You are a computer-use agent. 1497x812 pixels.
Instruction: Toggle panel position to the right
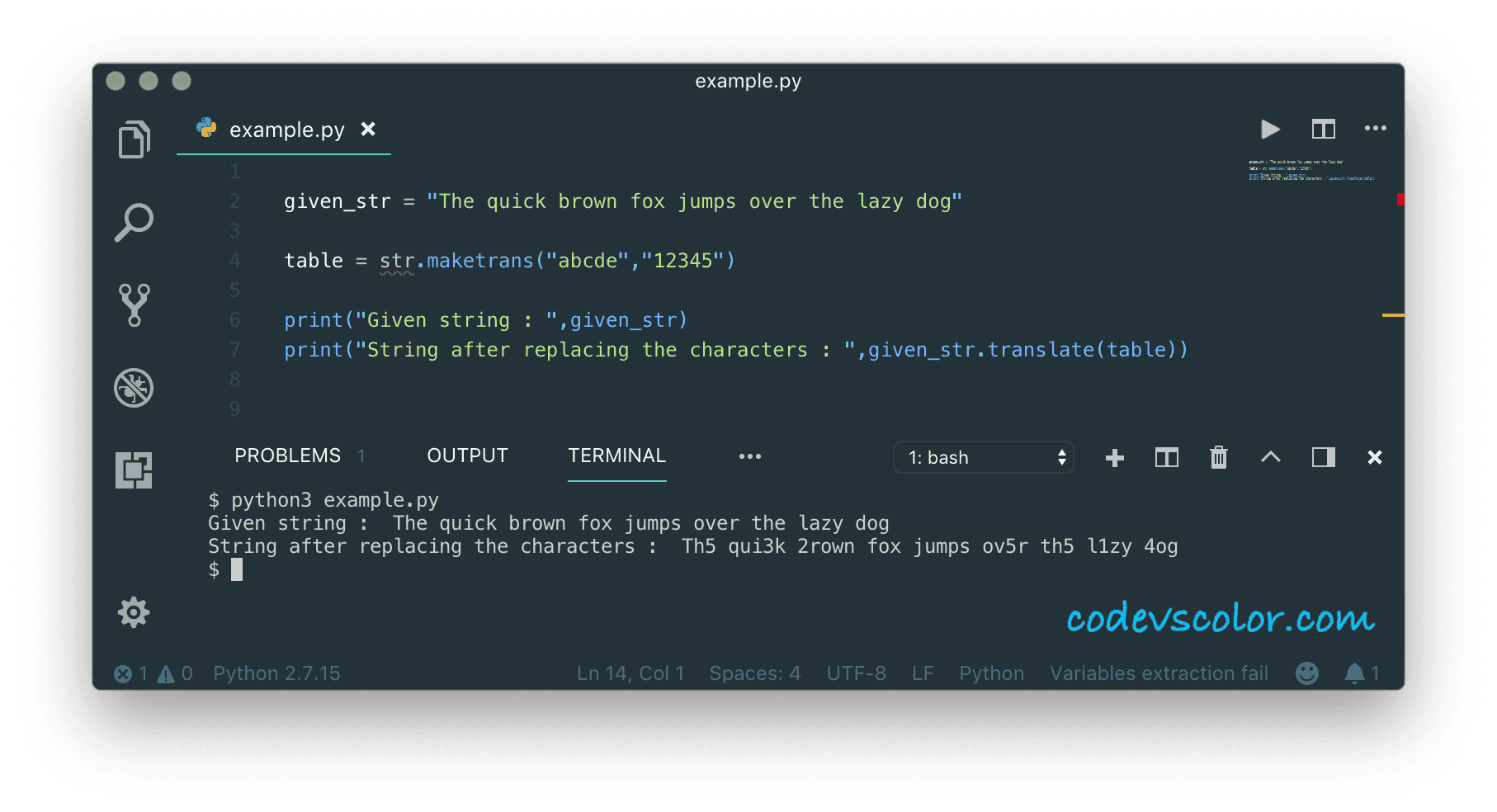click(1324, 457)
